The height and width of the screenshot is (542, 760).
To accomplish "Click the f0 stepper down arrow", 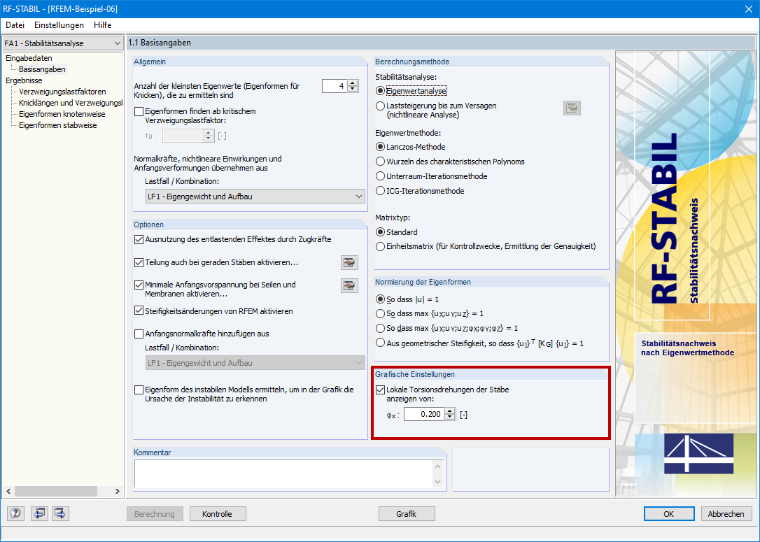I will 208,139.
